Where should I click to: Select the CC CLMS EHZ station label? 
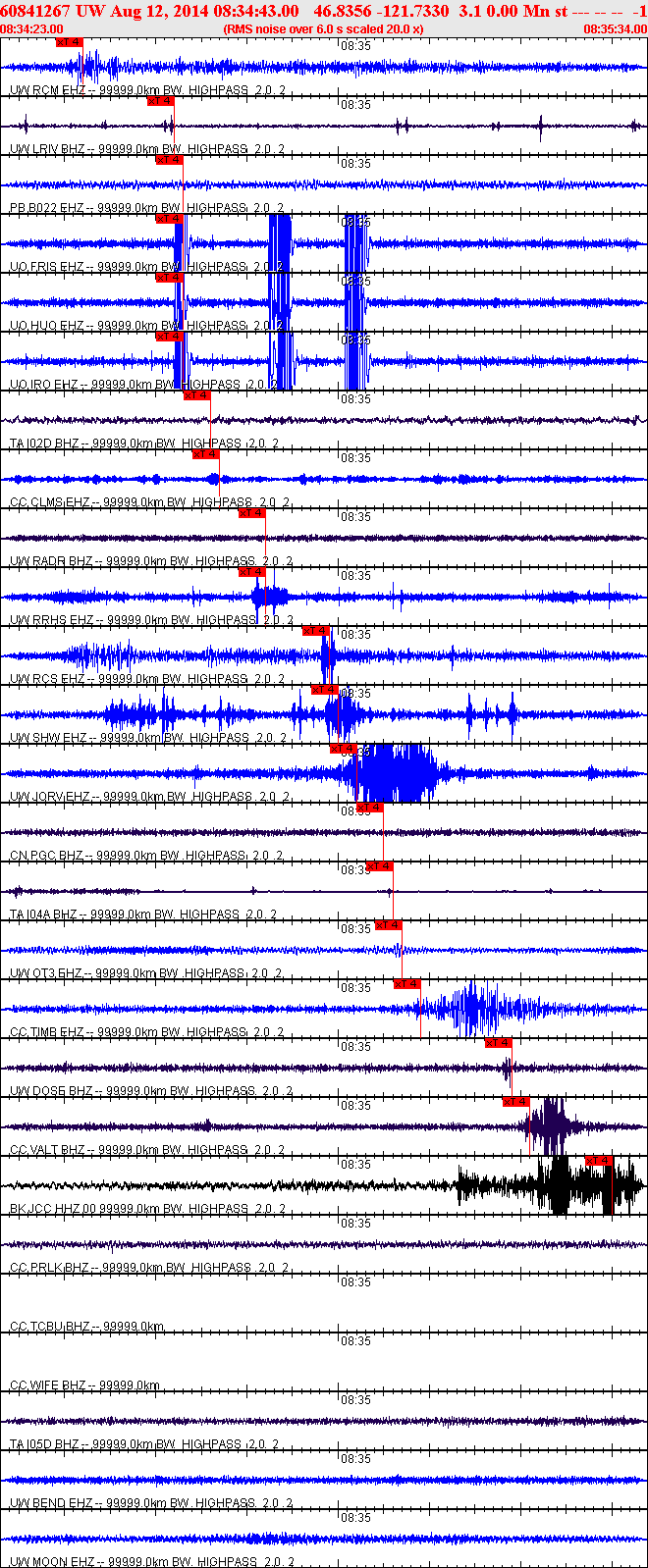click(150, 502)
